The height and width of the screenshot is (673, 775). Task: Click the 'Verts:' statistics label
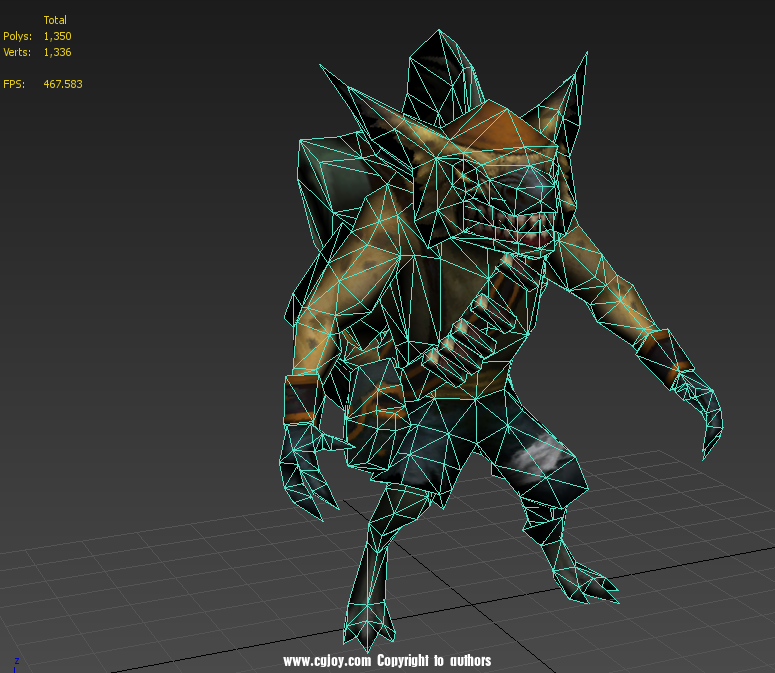click(17, 52)
